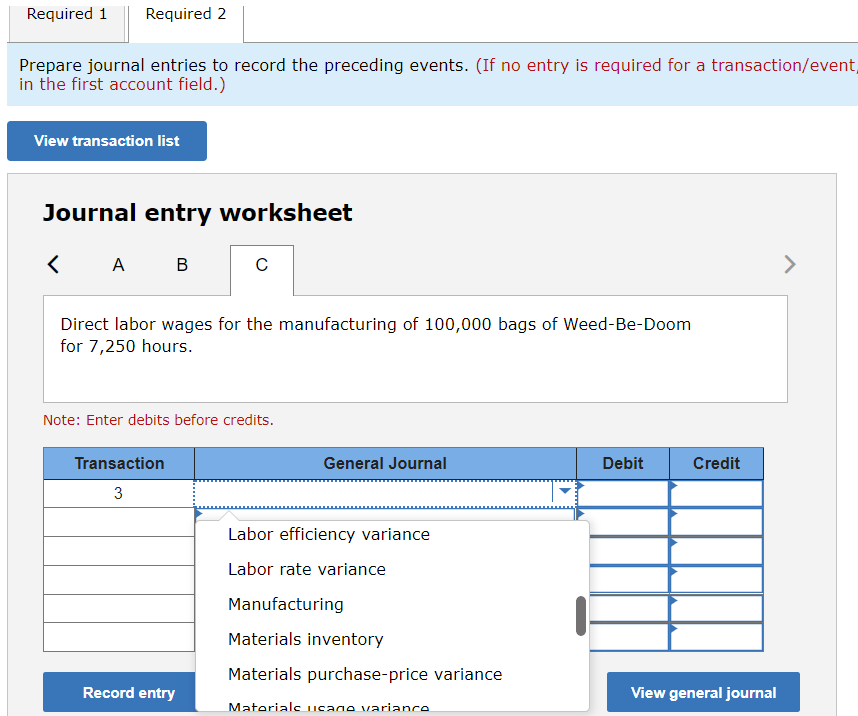Click the second row Credit cell
This screenshot has height=716, width=858.
pyautogui.click(x=716, y=522)
